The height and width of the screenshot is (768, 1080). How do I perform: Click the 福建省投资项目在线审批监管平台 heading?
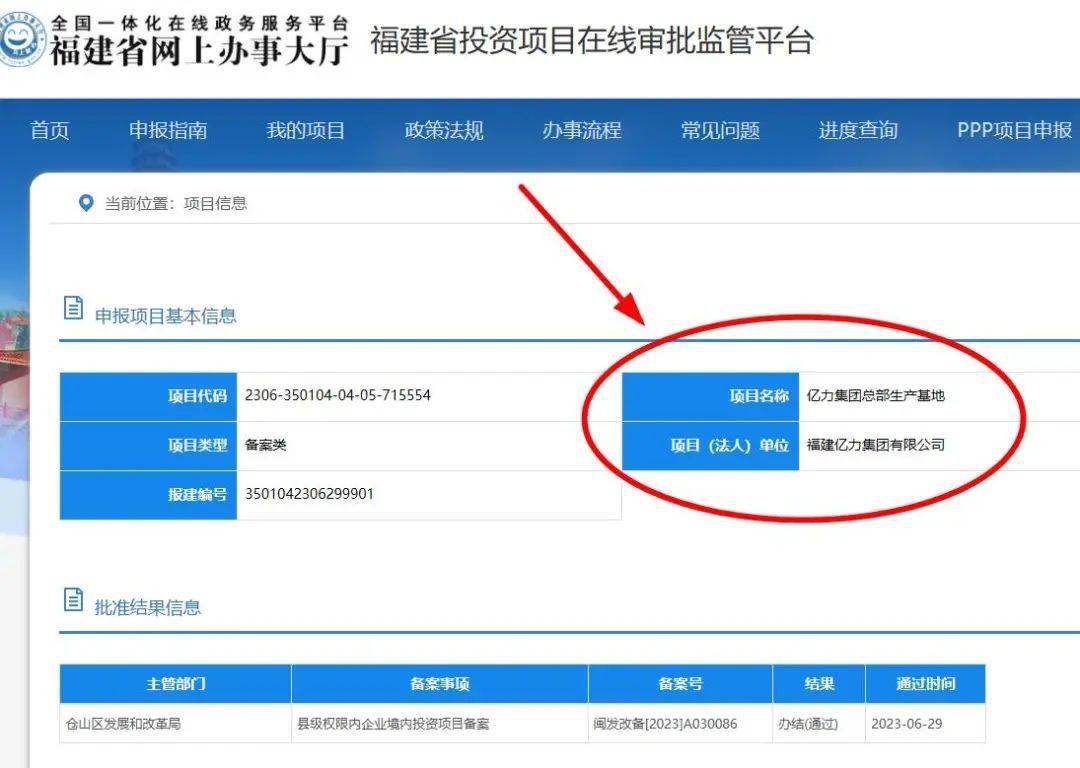pos(592,40)
